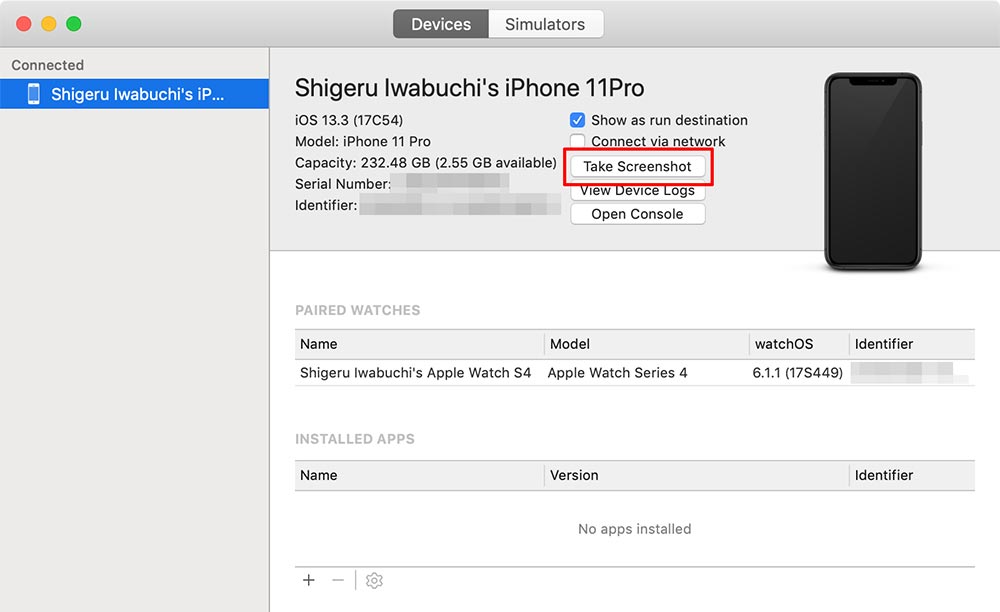Screen dimensions: 1000x612
Task: Sort Paired Watches by watchOS column
Action: pyautogui.click(x=798, y=344)
